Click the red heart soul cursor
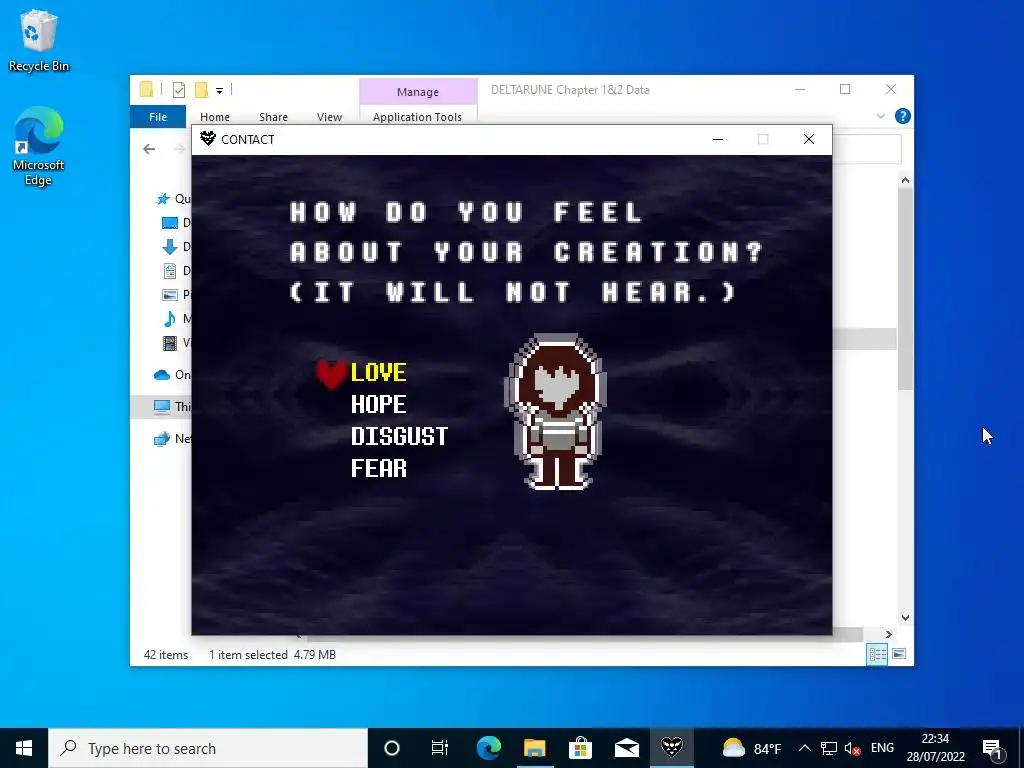 tap(332, 375)
